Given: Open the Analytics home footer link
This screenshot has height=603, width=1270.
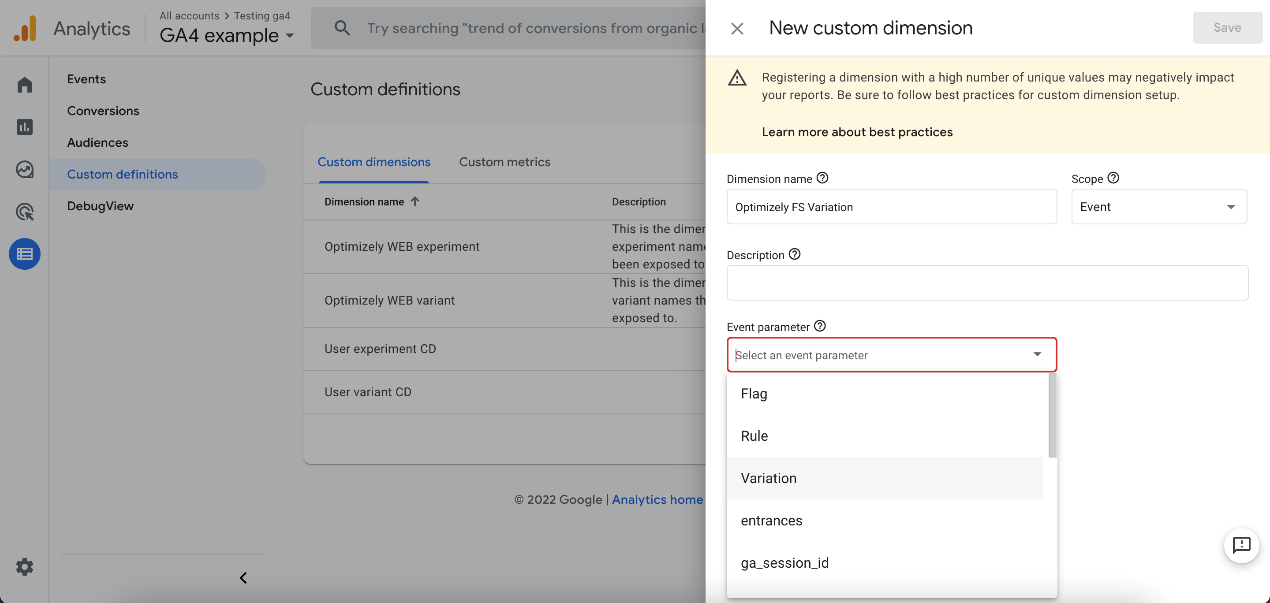Looking at the screenshot, I should [x=657, y=500].
